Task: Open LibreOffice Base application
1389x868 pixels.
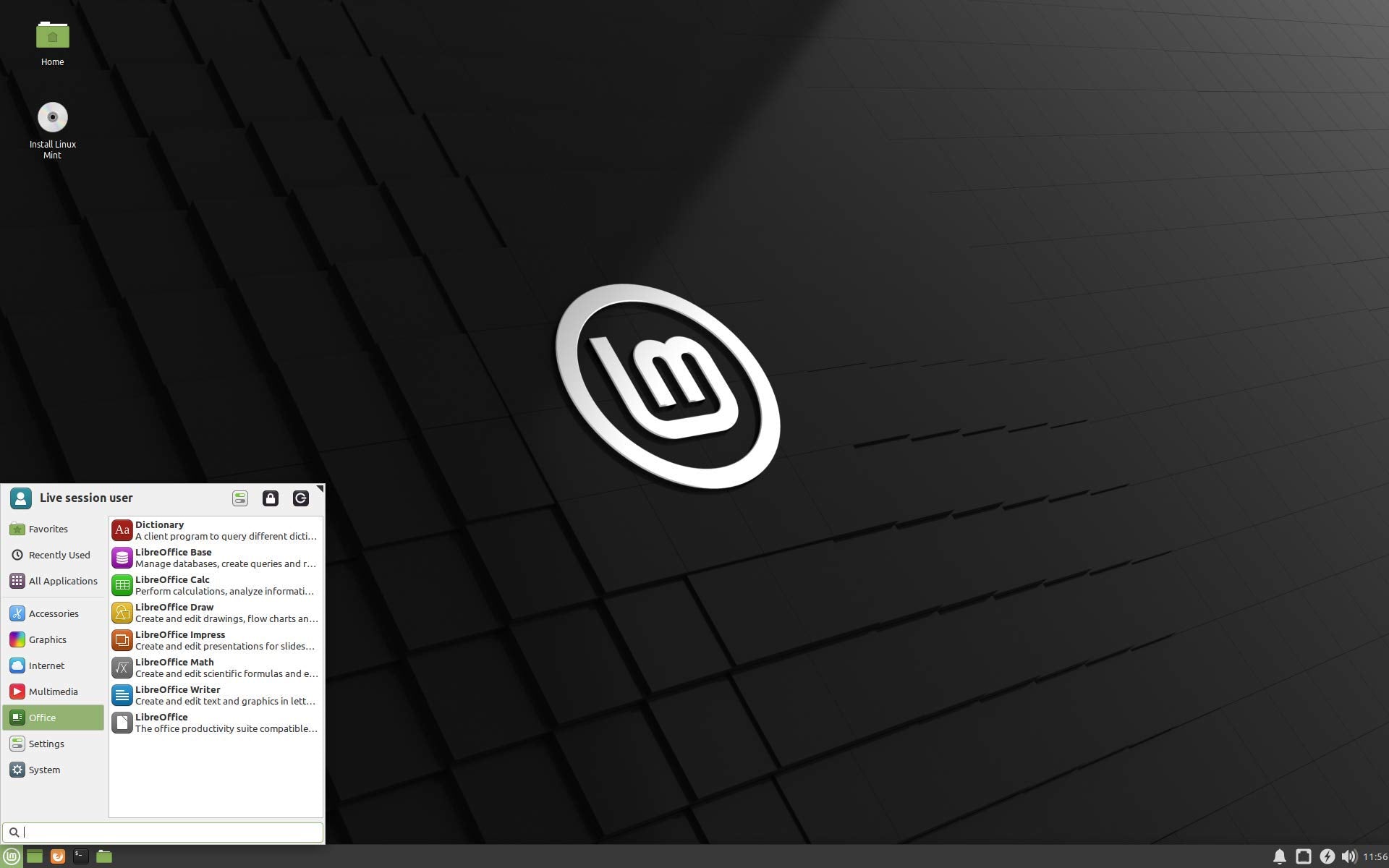Action: (x=216, y=557)
